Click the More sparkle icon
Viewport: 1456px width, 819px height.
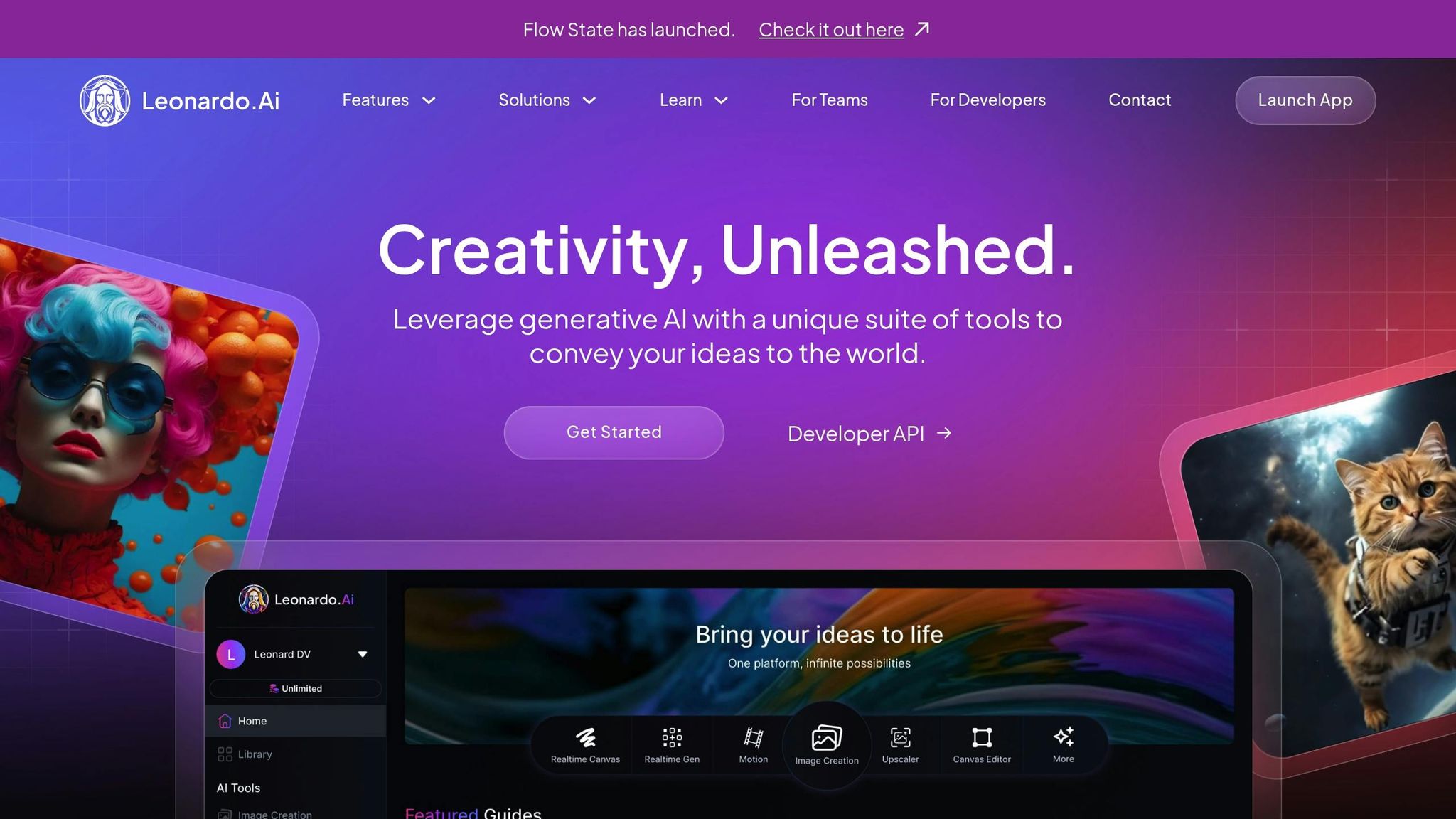click(x=1064, y=737)
